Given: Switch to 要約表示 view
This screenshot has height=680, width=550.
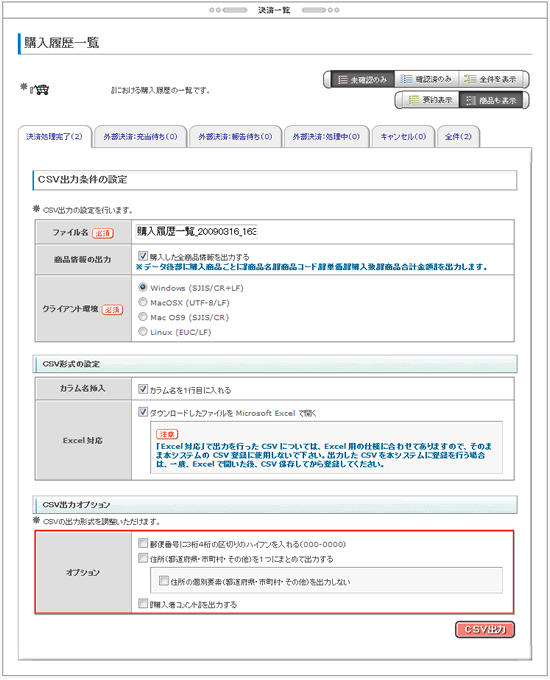Looking at the screenshot, I should pyautogui.click(x=430, y=100).
